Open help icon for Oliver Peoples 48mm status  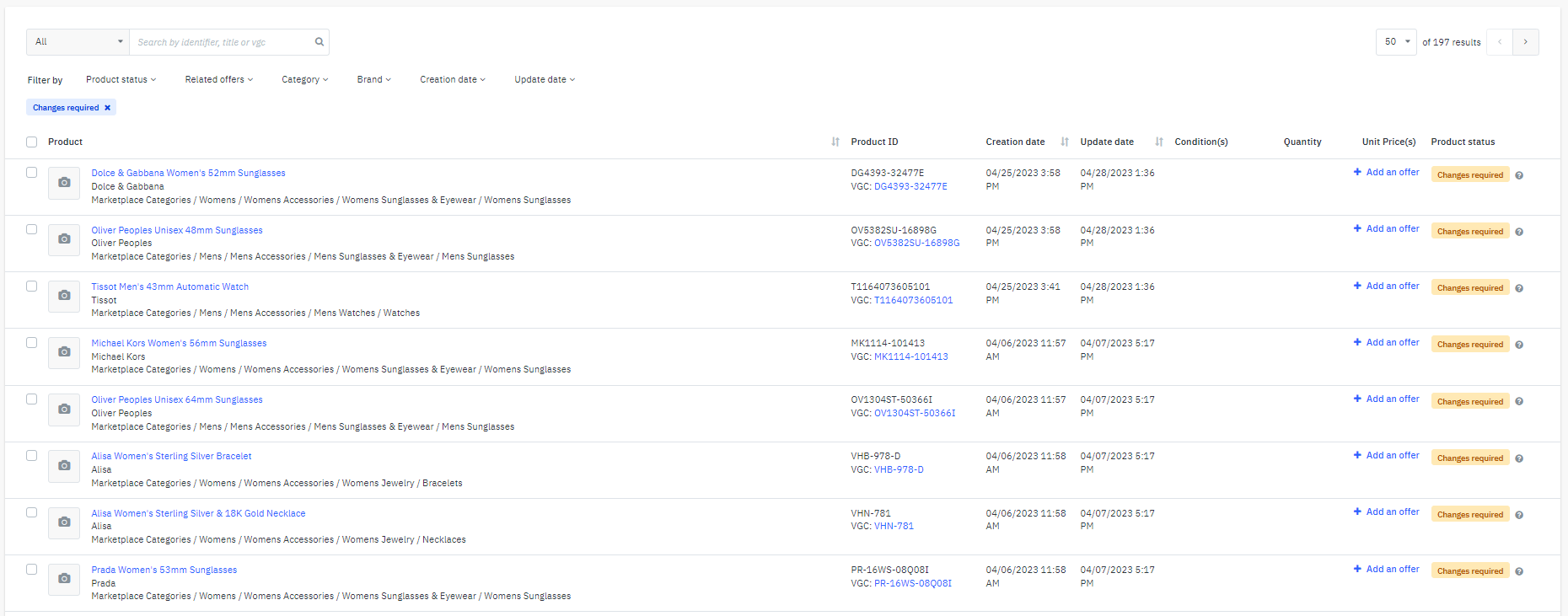click(1519, 232)
